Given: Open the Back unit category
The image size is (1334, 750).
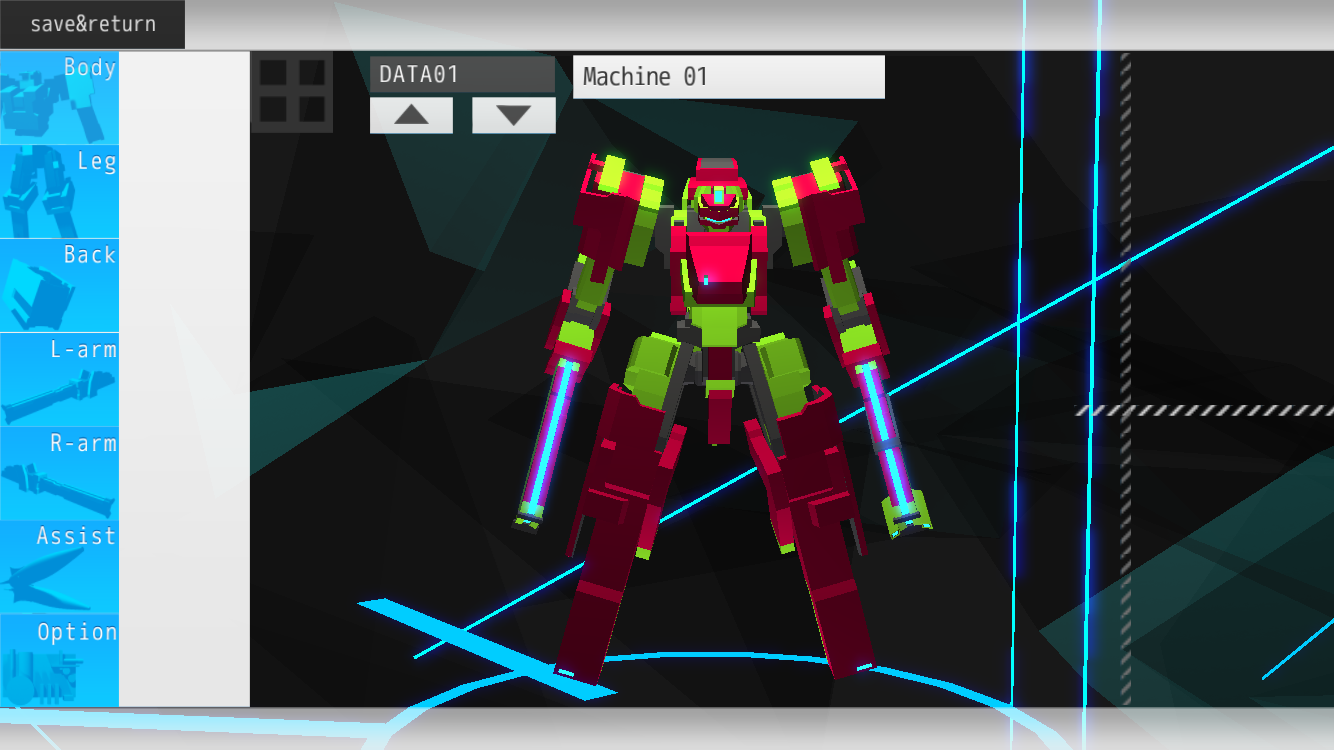Looking at the screenshot, I should pyautogui.click(x=59, y=285).
